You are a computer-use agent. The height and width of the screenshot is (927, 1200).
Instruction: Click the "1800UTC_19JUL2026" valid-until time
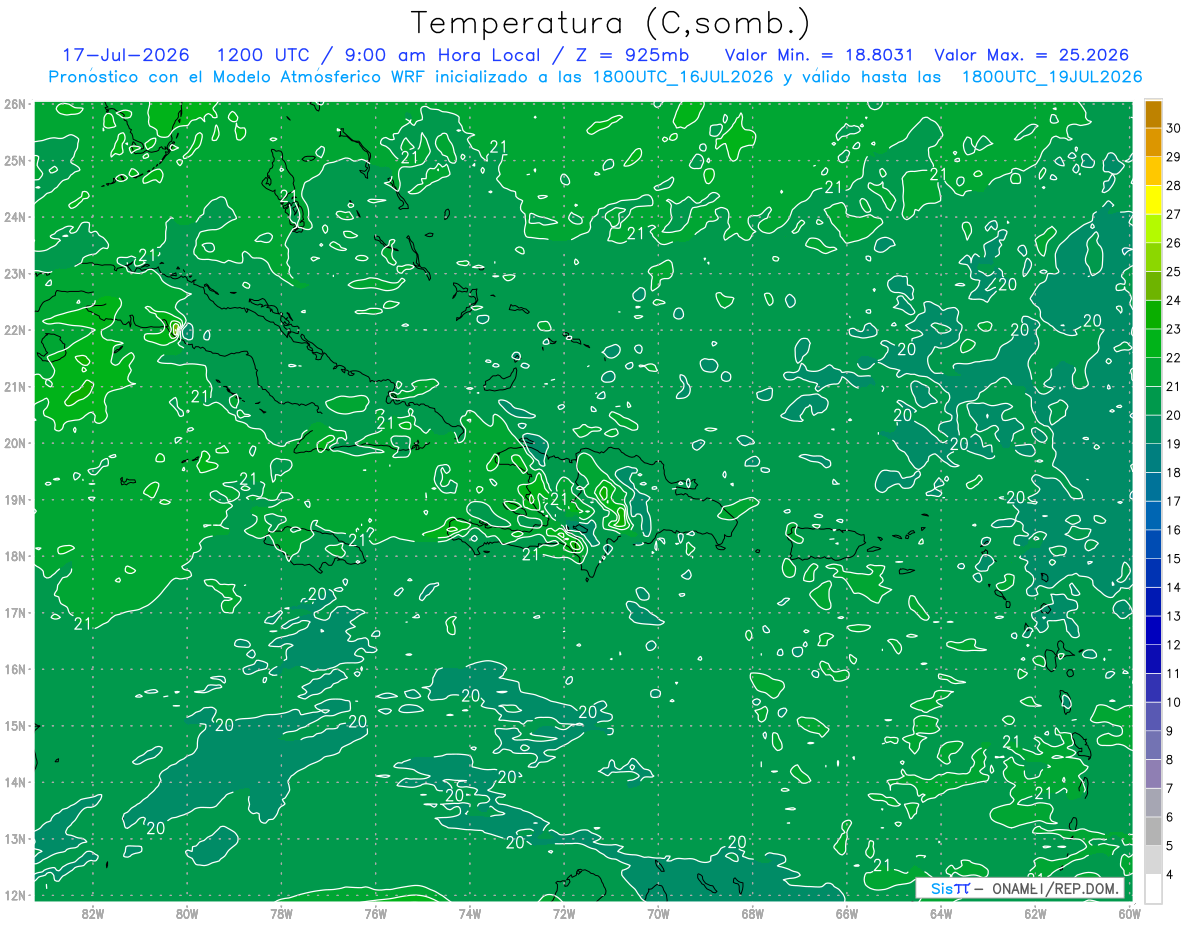click(1052, 77)
